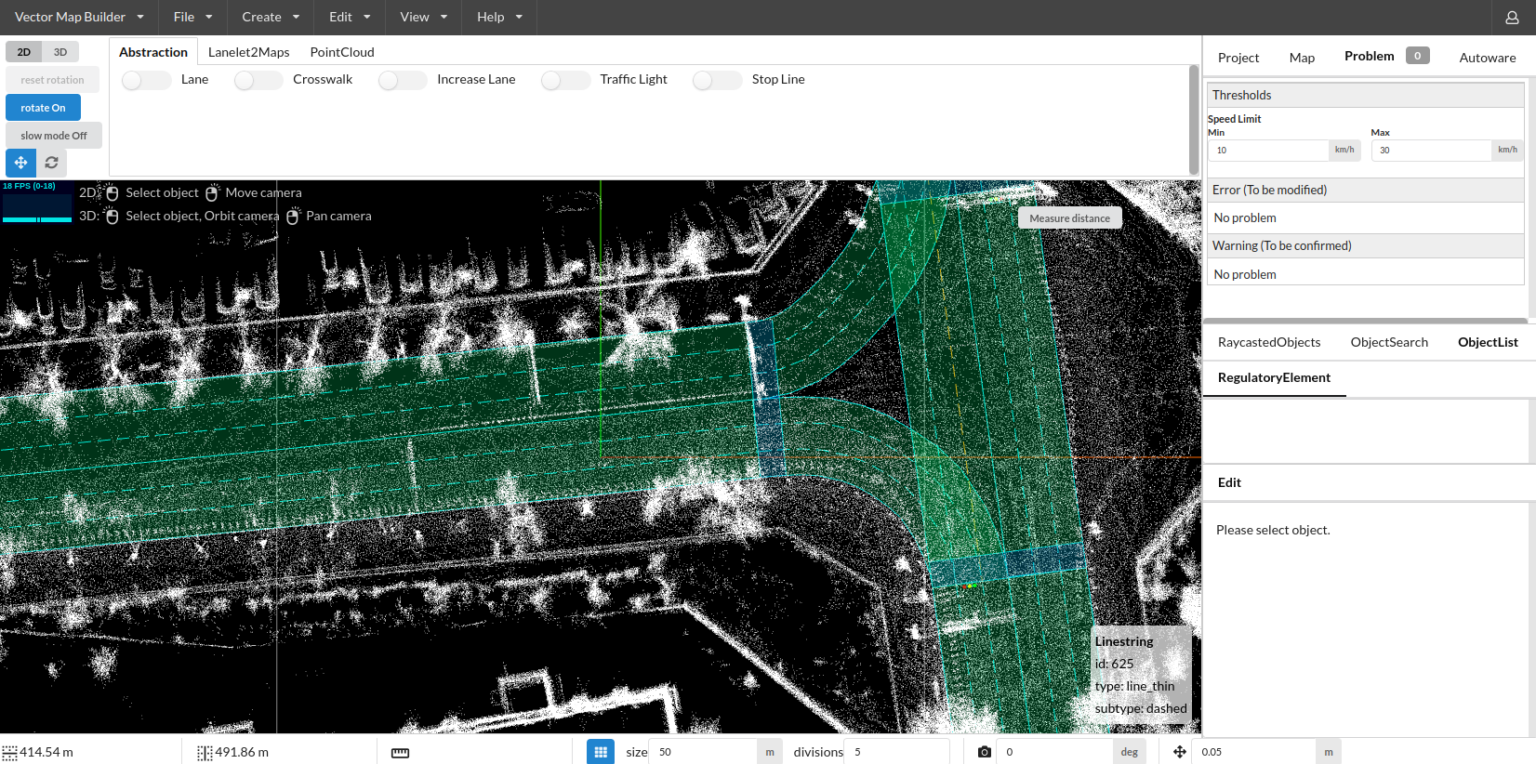Toggle the blue grid icon in status bar
Viewport: 1536px width, 764px height.
(600, 751)
